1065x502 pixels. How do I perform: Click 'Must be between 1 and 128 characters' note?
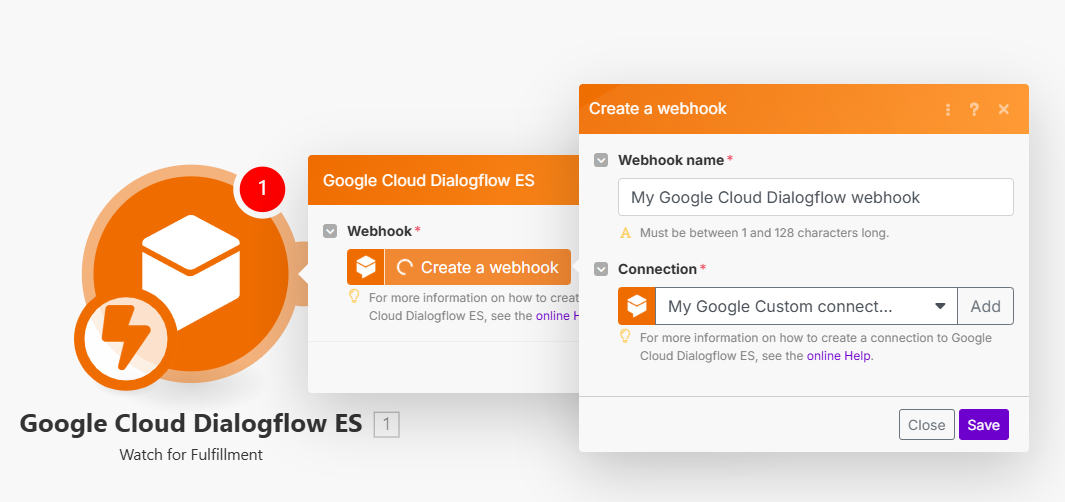point(764,233)
